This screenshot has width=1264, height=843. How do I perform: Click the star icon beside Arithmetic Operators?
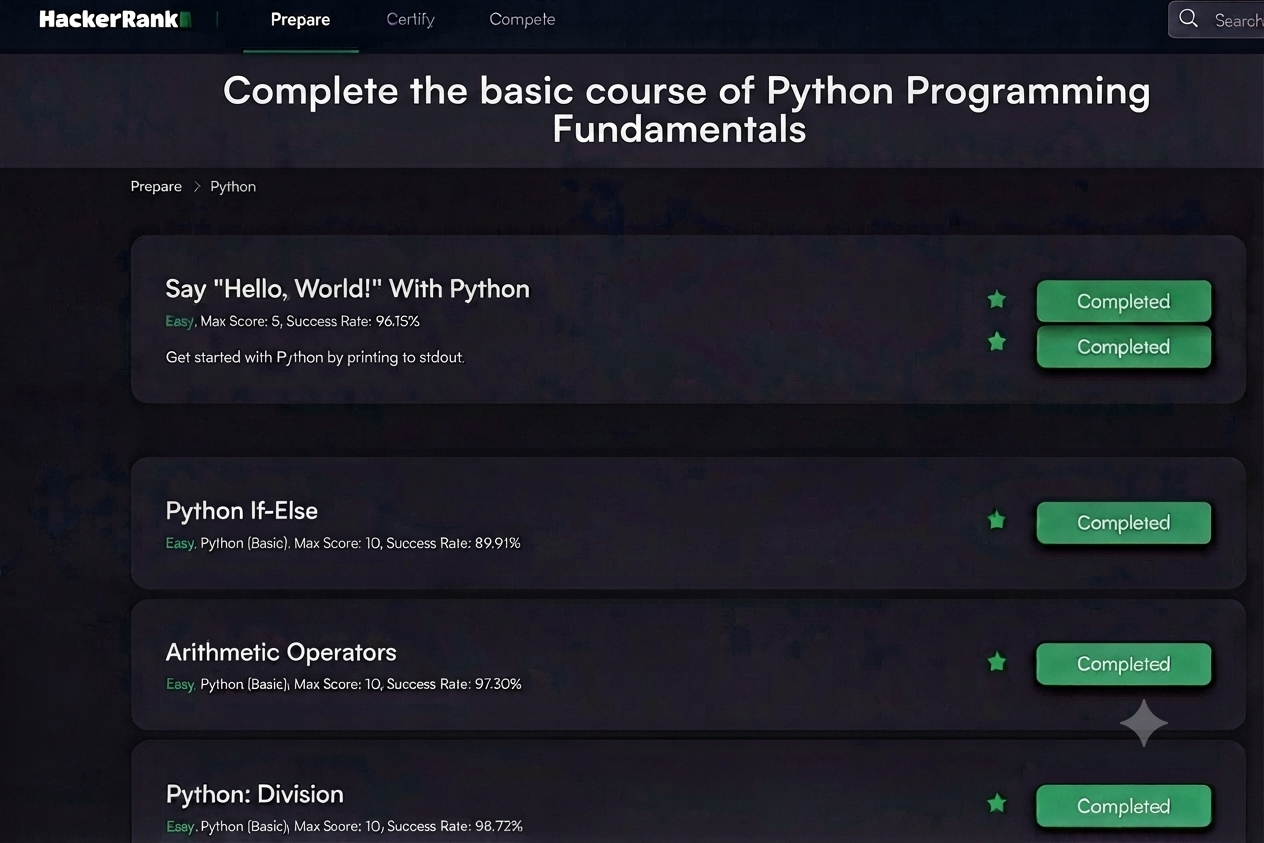(996, 661)
